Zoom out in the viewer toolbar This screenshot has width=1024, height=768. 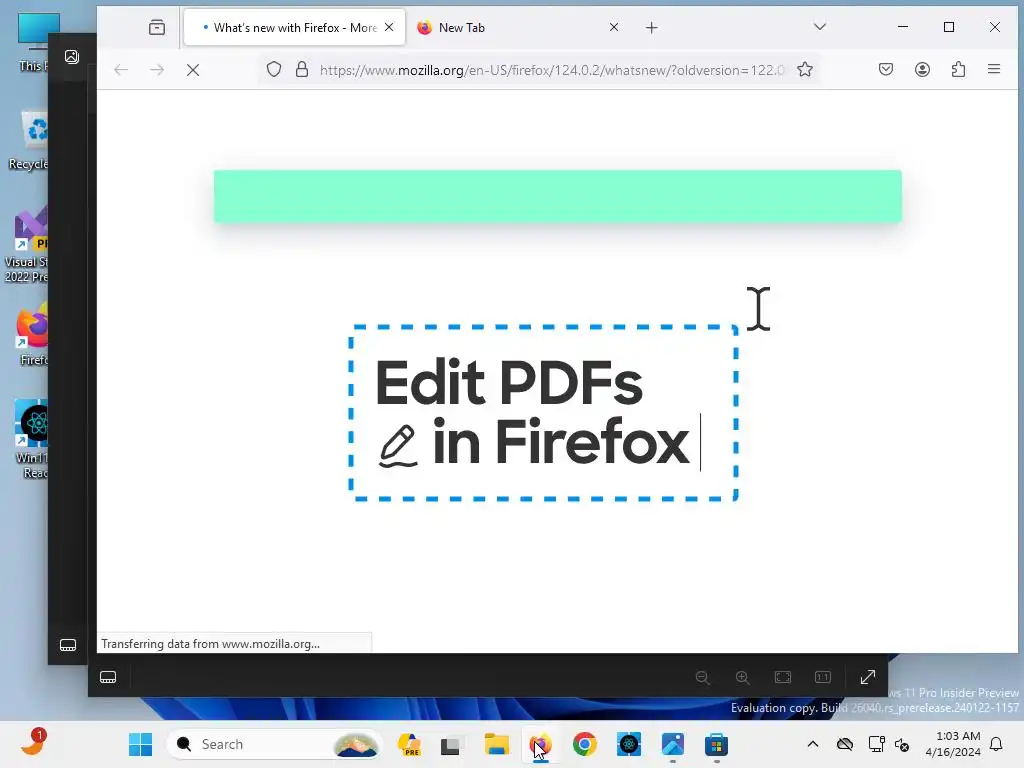coord(703,677)
